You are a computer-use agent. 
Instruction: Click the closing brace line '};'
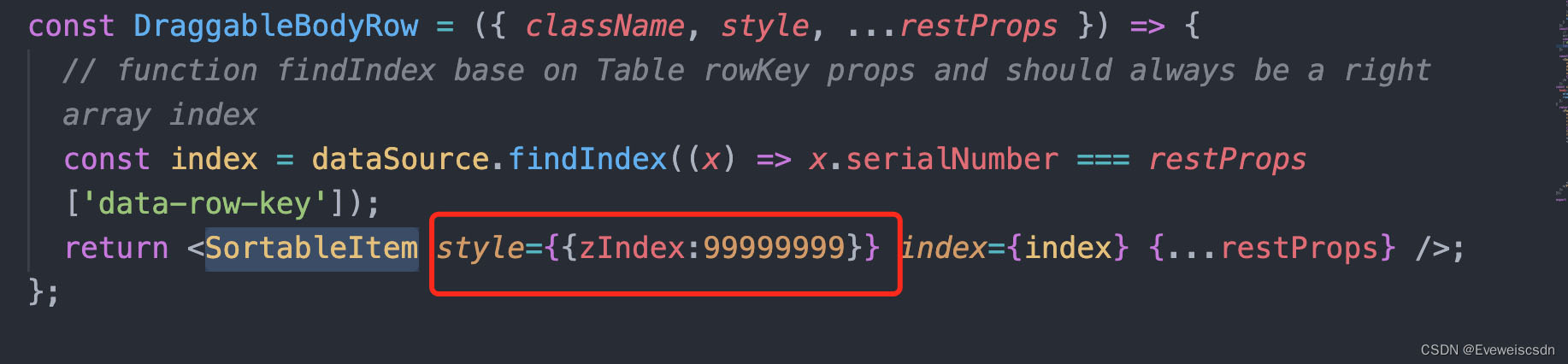tap(44, 293)
